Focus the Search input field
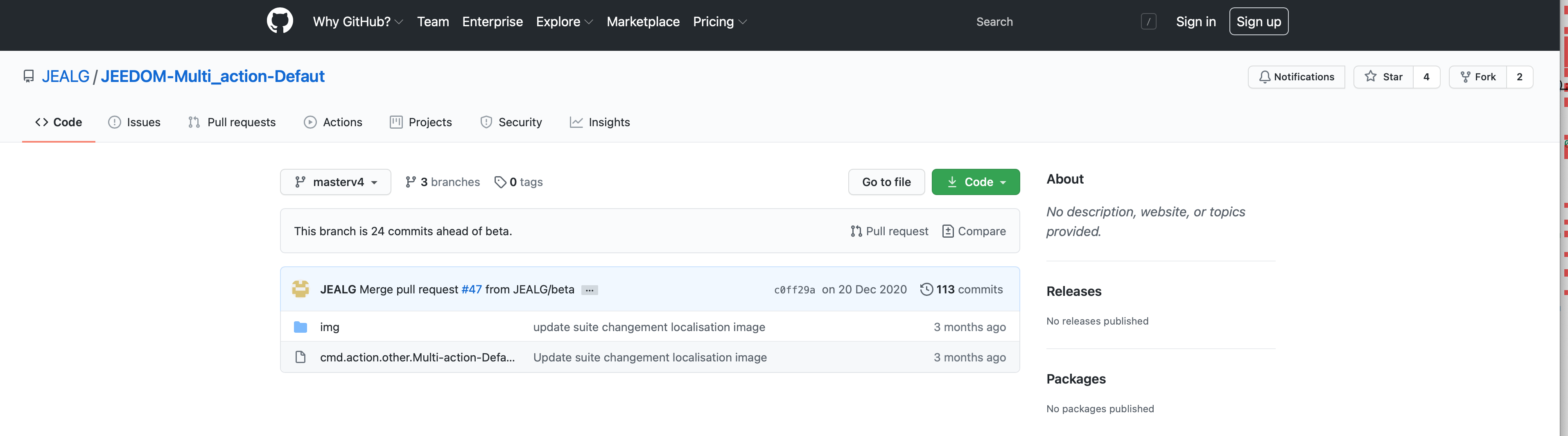This screenshot has height=436, width=1568. coord(1062,22)
